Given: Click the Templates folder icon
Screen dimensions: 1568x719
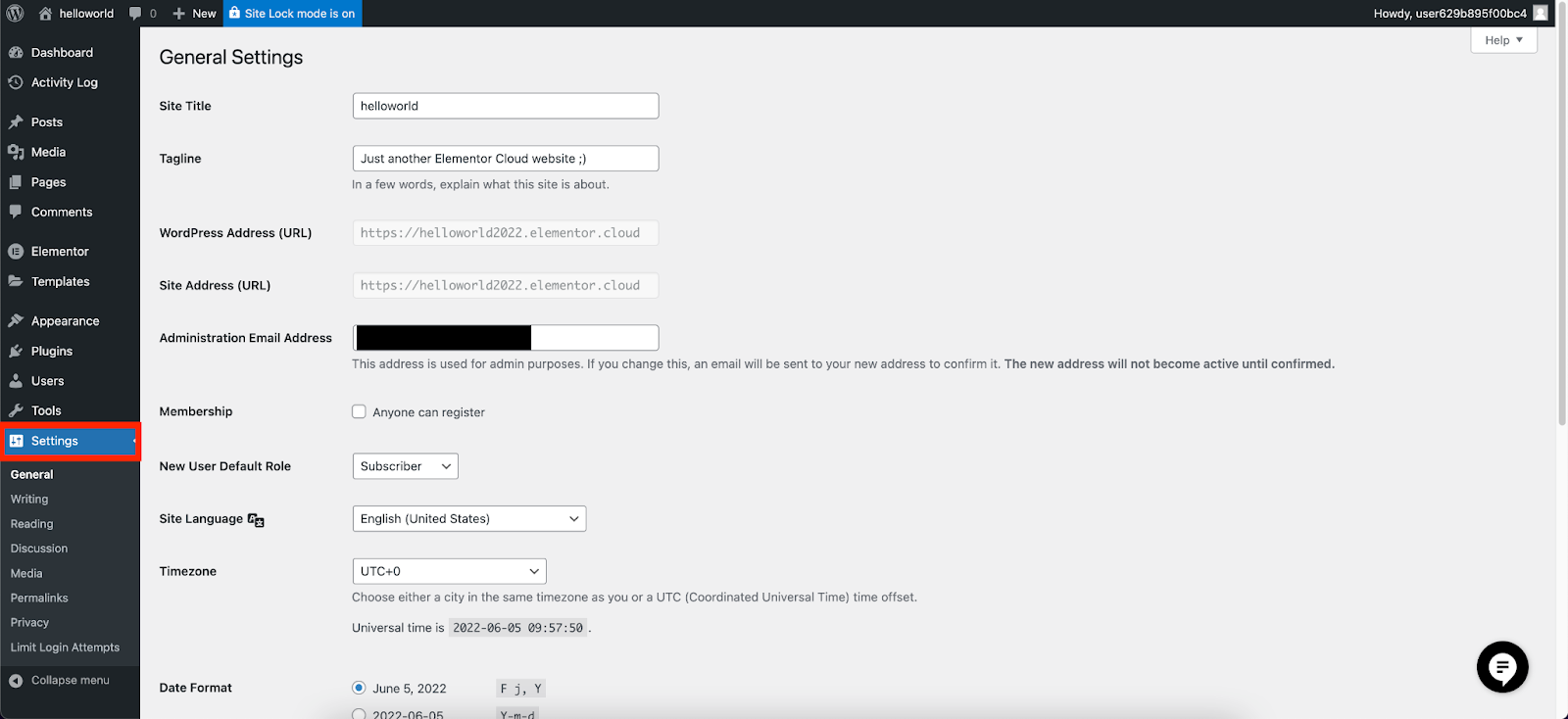Looking at the screenshot, I should coord(16,281).
